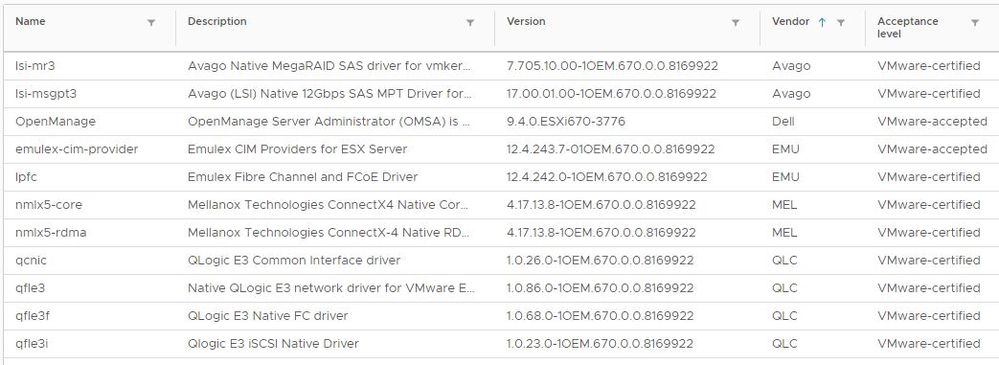This screenshot has width=999, height=365.
Task: Sort by Name column header
Action: [x=31, y=21]
